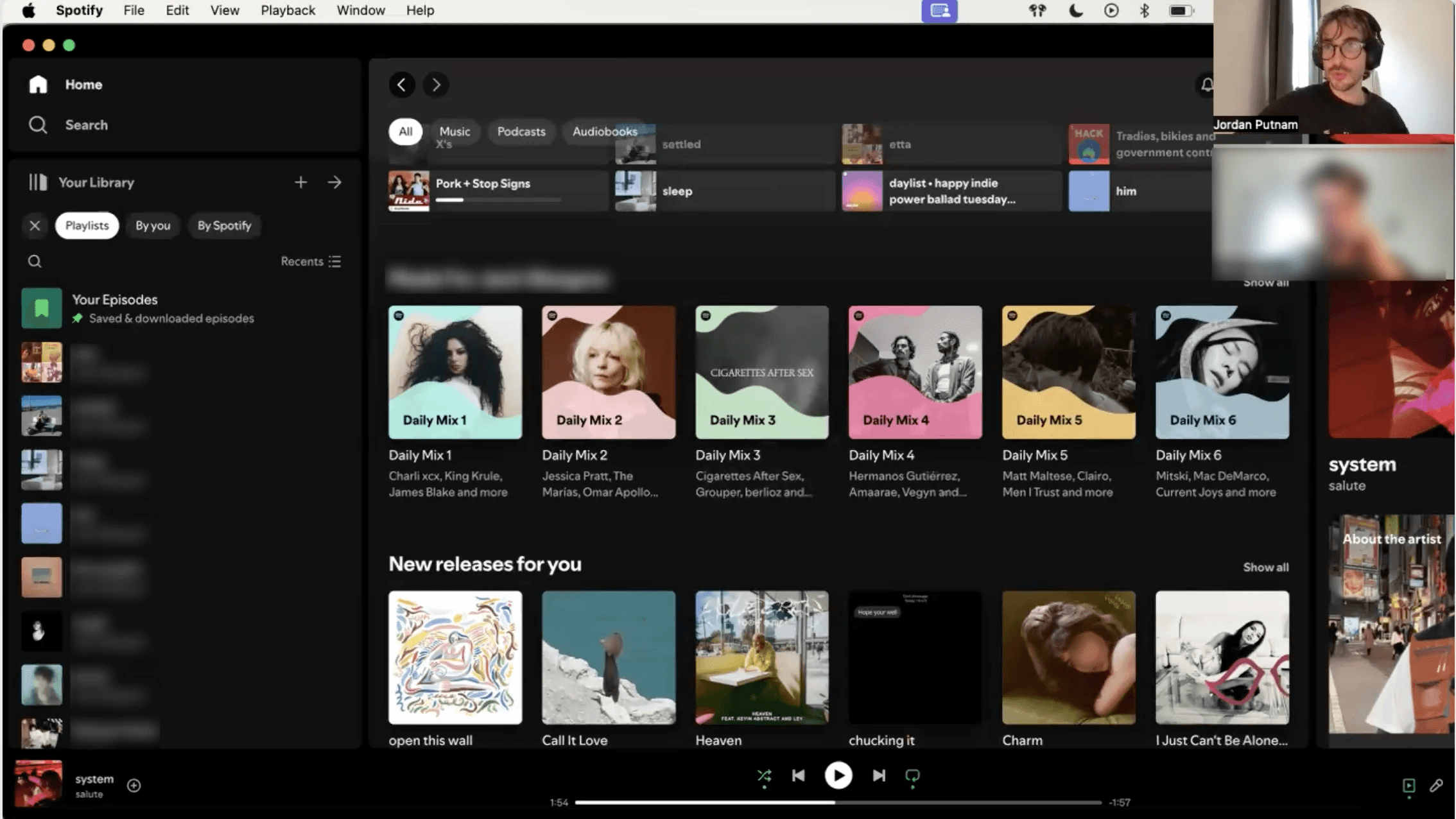Open the File menu
The image size is (1456, 819).
click(x=134, y=10)
